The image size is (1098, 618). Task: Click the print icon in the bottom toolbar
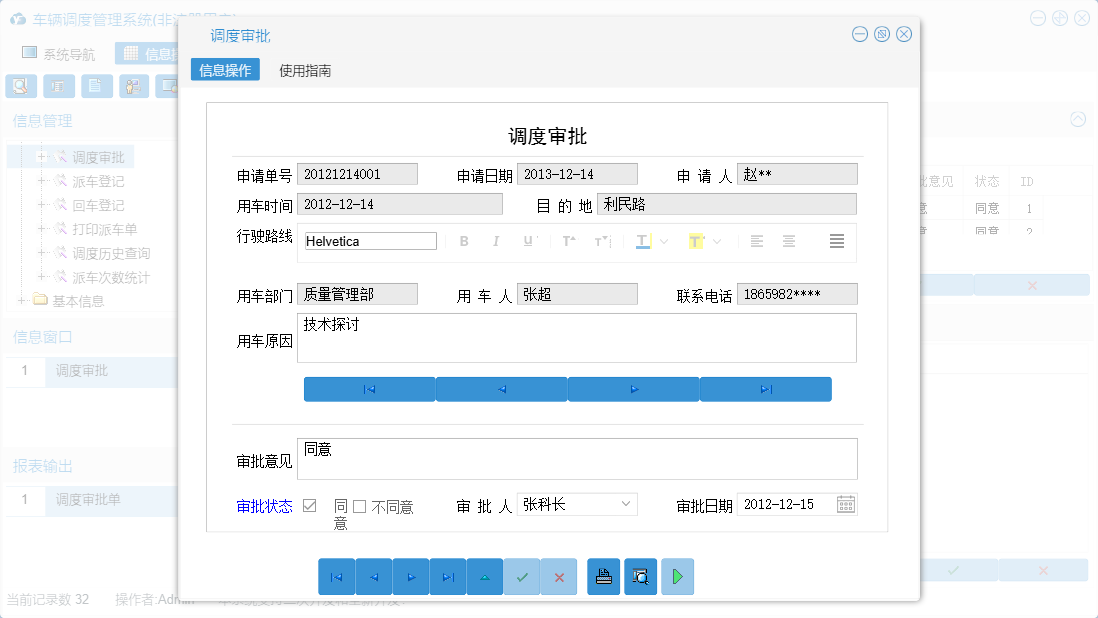click(604, 577)
